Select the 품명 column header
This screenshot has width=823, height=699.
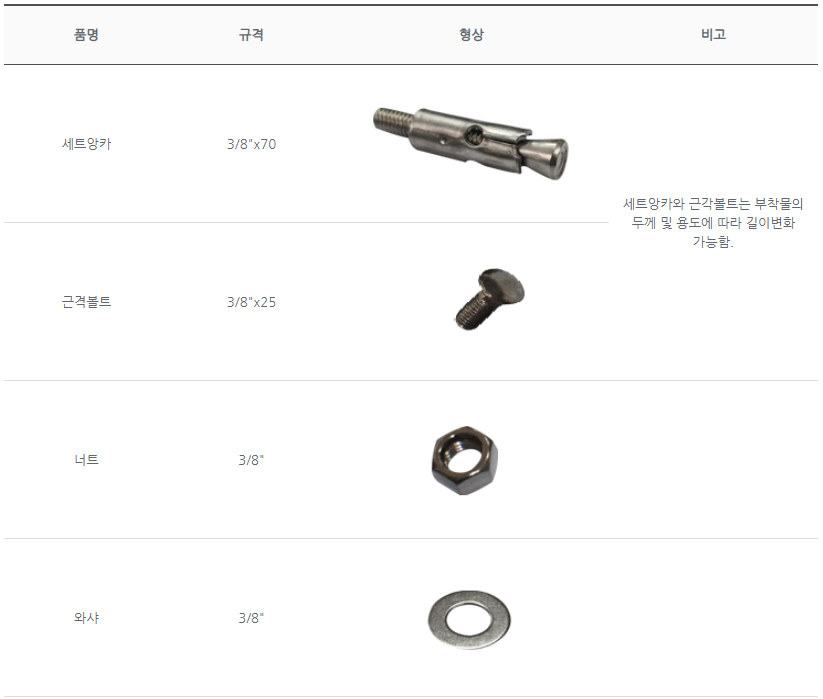[86, 35]
